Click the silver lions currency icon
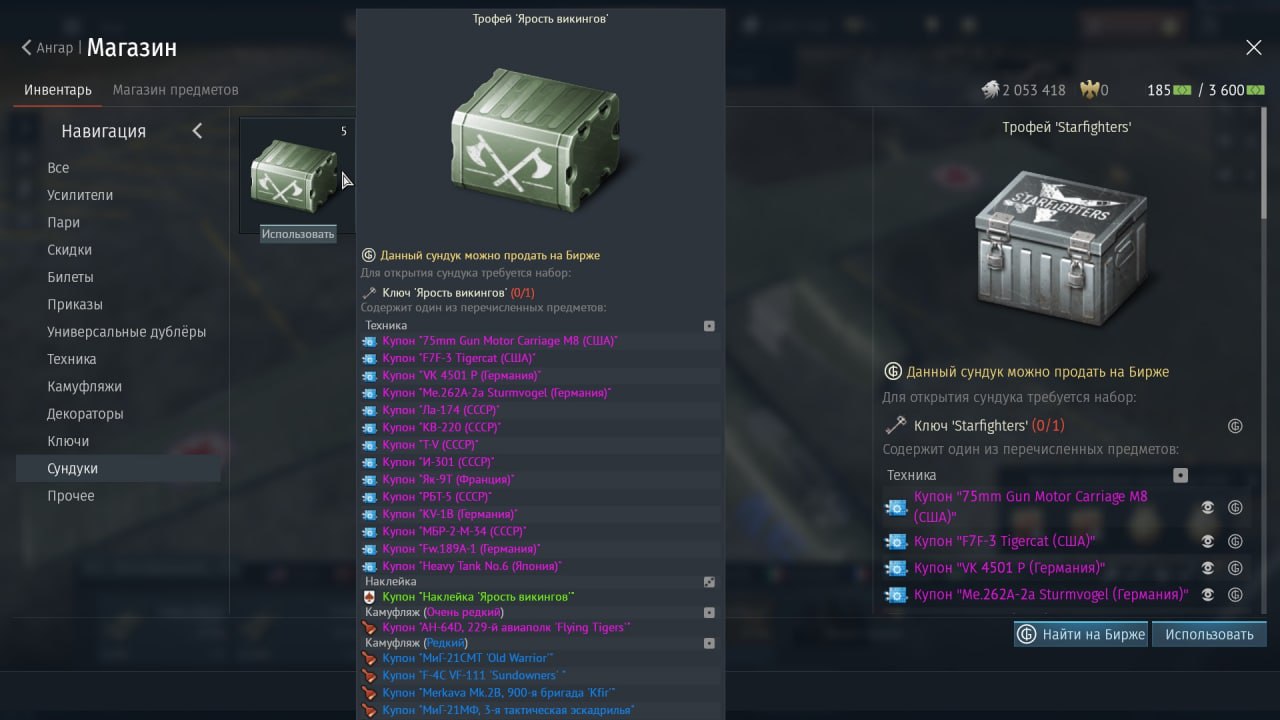The height and width of the screenshot is (720, 1280). tap(990, 90)
